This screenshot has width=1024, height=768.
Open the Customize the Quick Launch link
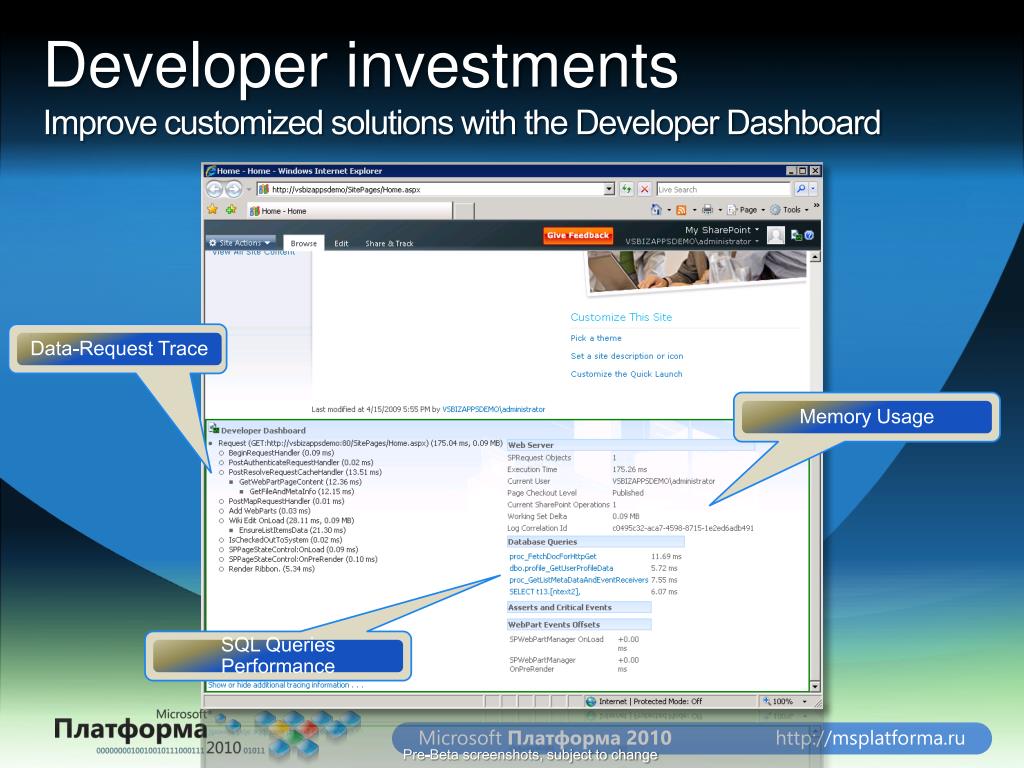626,374
